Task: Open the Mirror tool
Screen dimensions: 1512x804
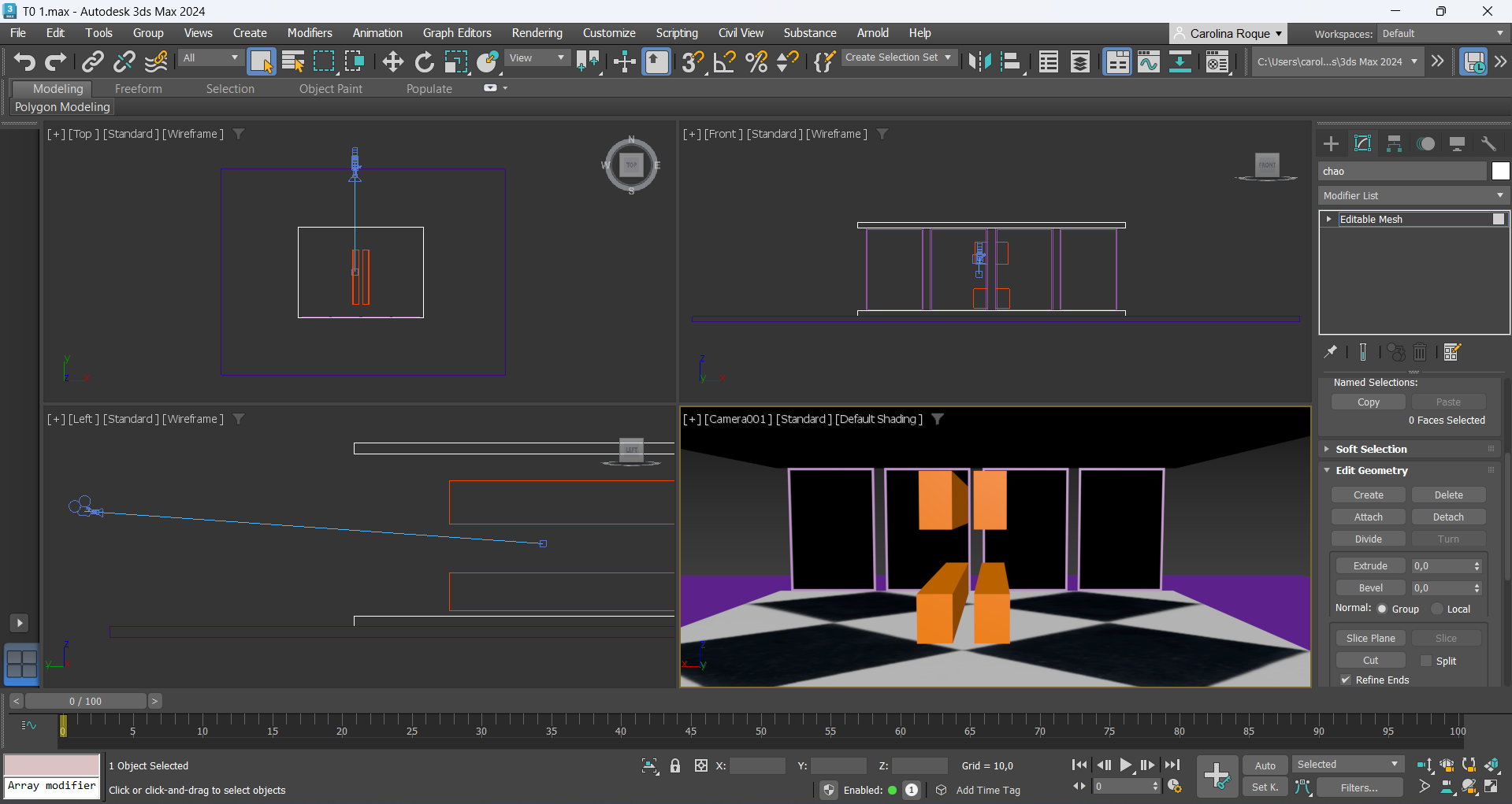Action: [979, 61]
